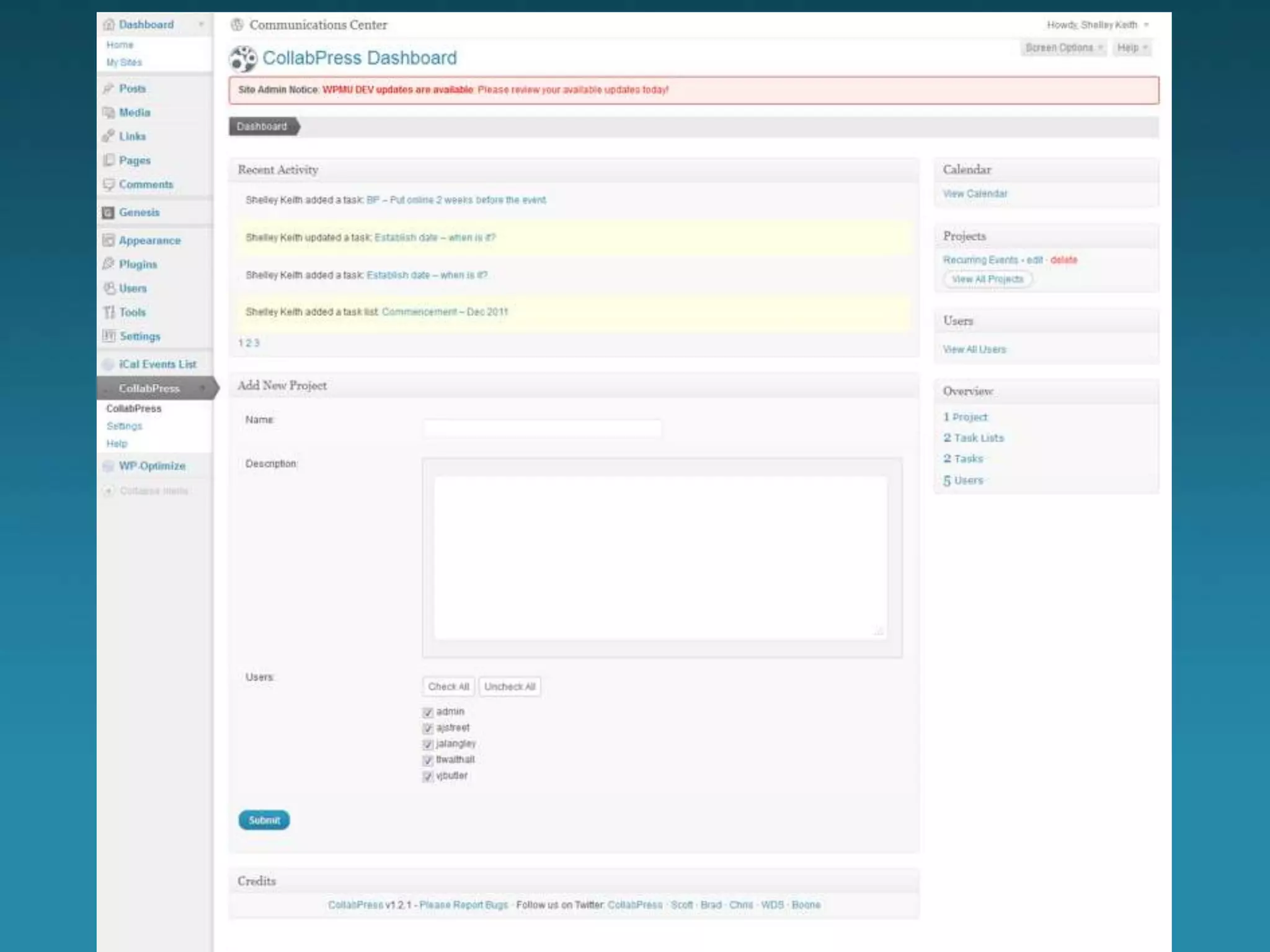Screen dimensions: 1270x952
Task: Click the Tools wrench icon
Action: click(109, 312)
